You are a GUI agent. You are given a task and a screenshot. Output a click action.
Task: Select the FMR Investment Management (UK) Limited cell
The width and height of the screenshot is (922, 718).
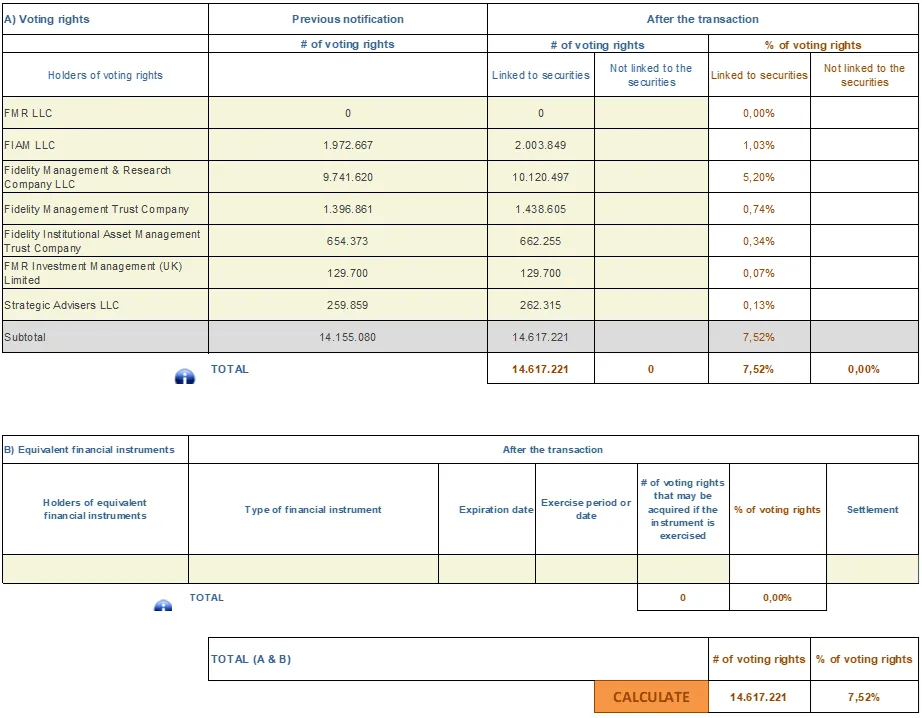[x=105, y=273]
